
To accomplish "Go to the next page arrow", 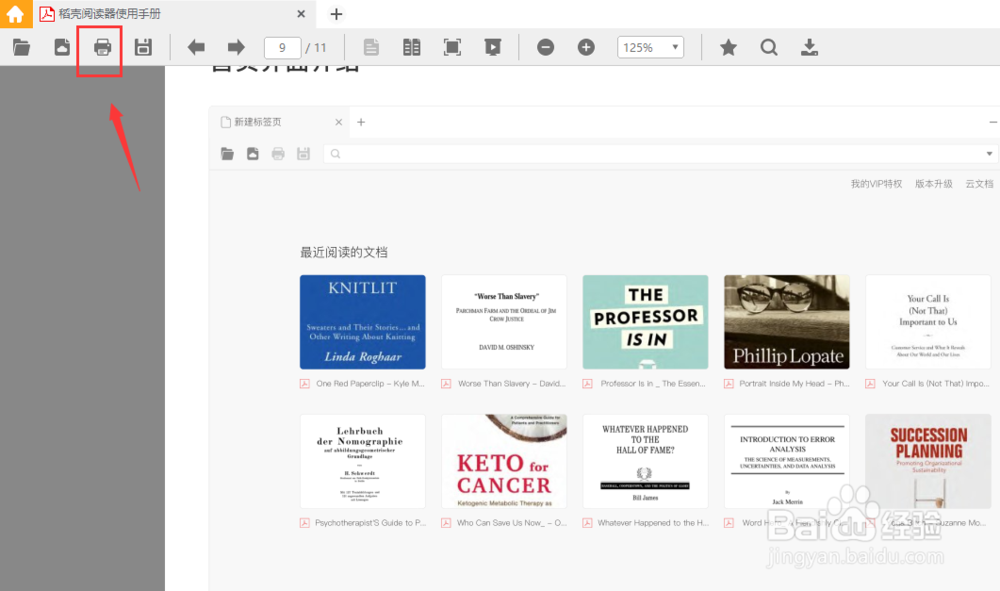I will coord(236,47).
